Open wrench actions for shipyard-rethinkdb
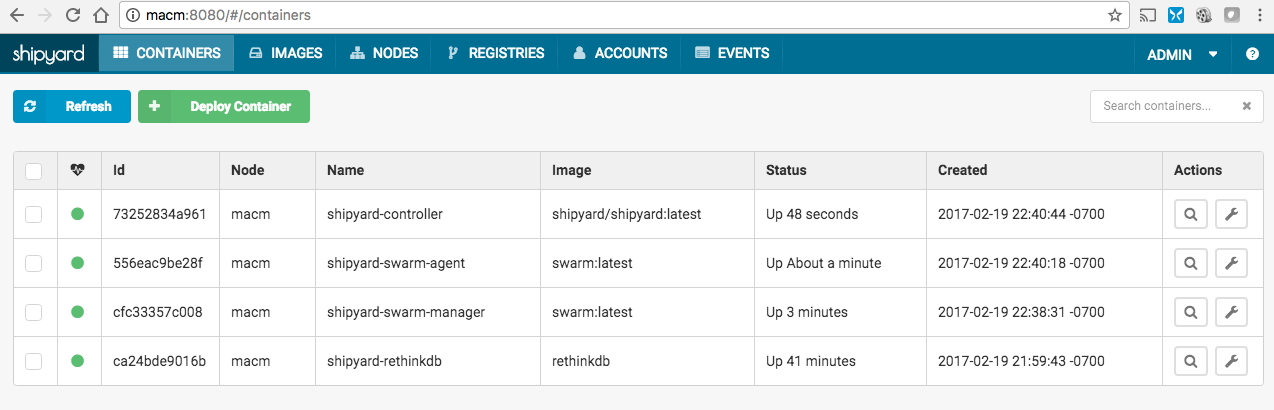This screenshot has width=1274, height=410. coord(1232,361)
